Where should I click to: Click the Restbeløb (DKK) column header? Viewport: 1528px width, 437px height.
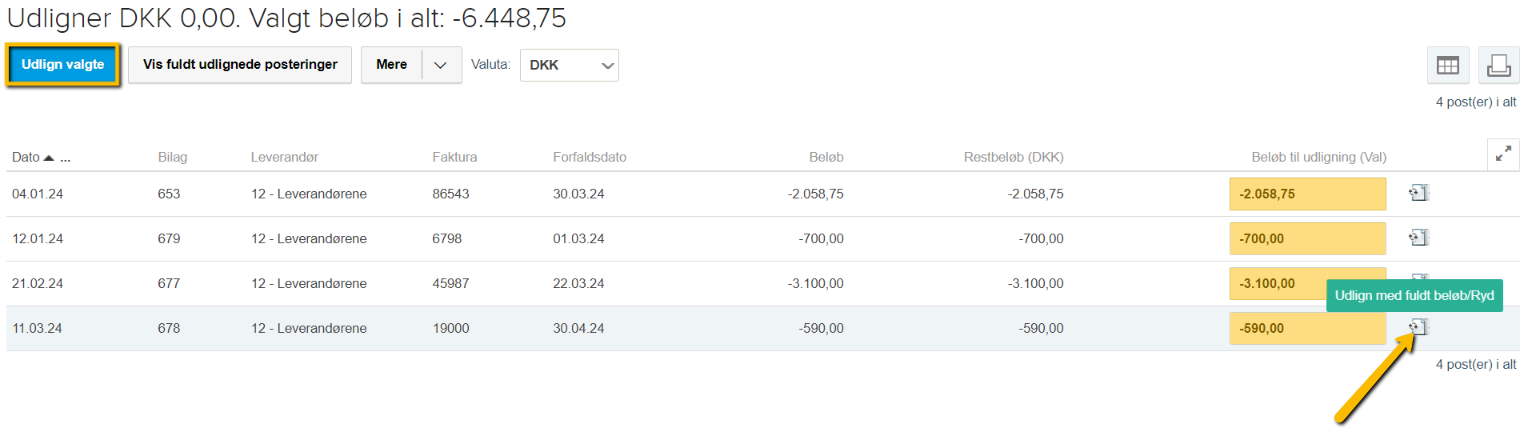1013,158
